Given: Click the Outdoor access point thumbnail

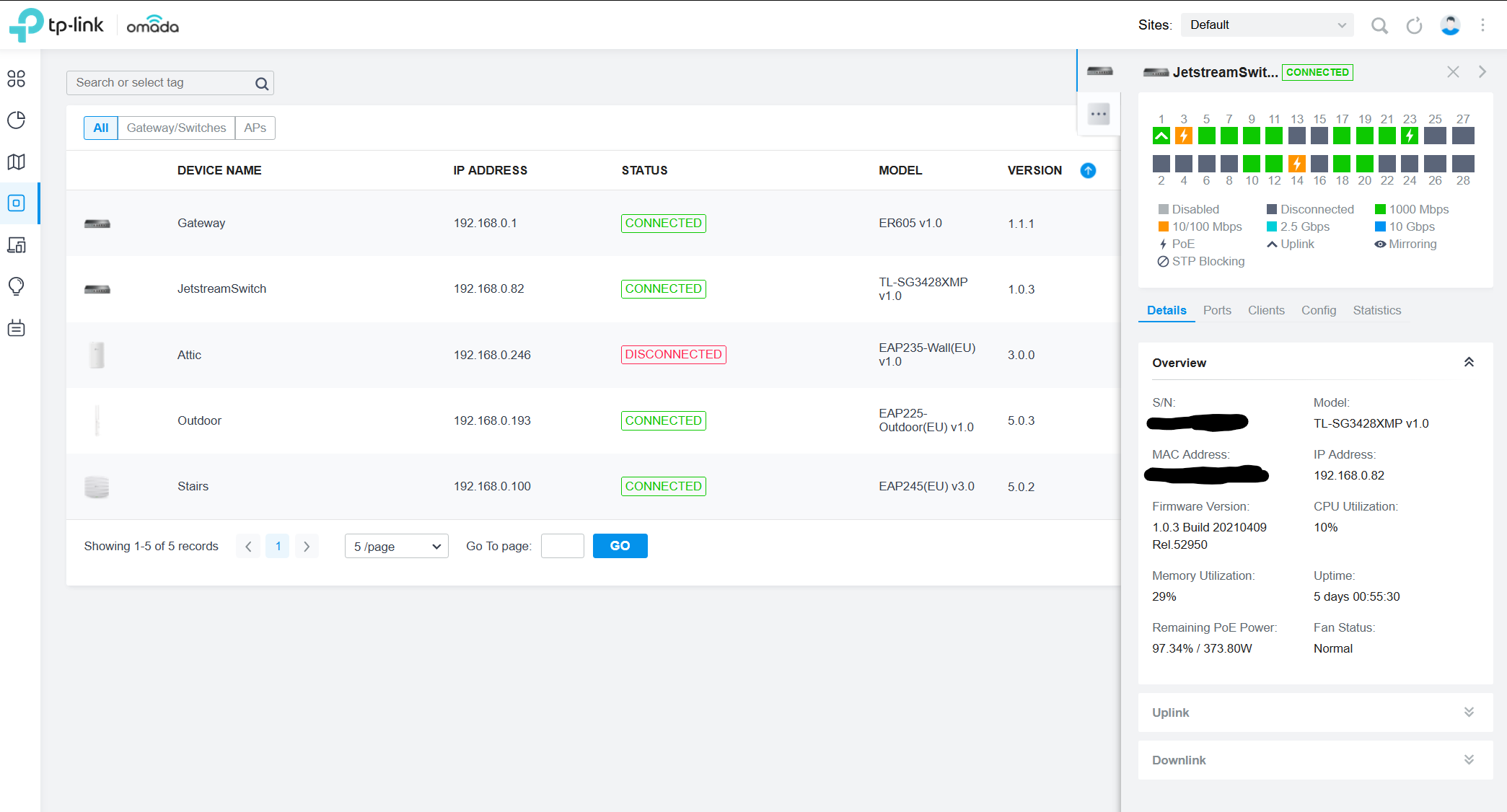Looking at the screenshot, I should [97, 420].
